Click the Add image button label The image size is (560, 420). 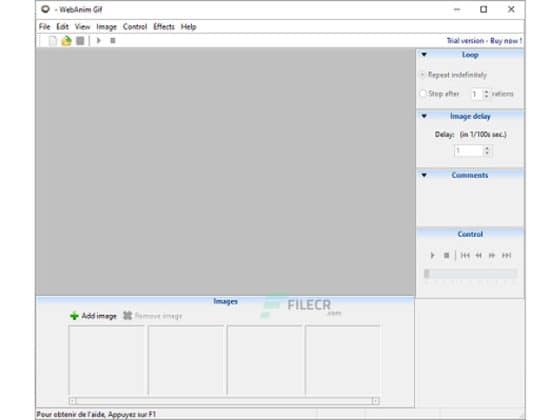[99, 316]
